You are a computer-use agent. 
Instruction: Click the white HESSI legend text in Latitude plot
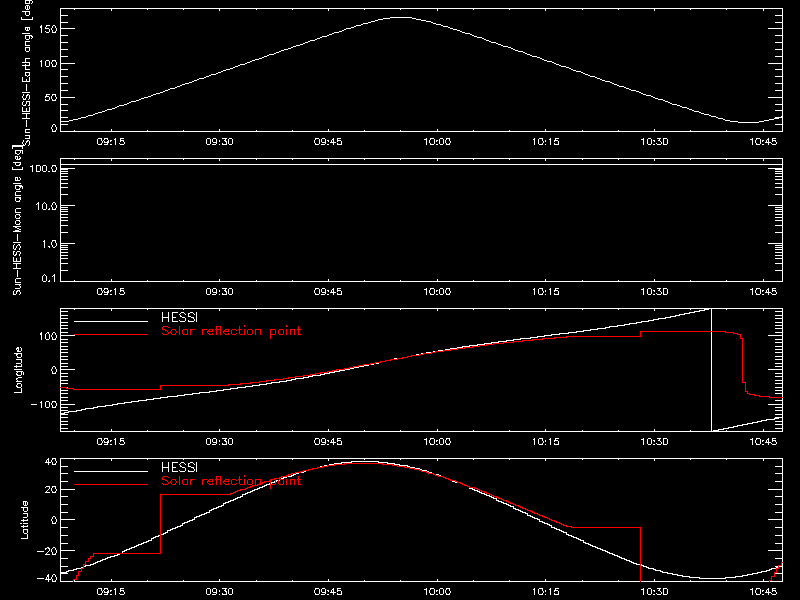click(x=179, y=467)
